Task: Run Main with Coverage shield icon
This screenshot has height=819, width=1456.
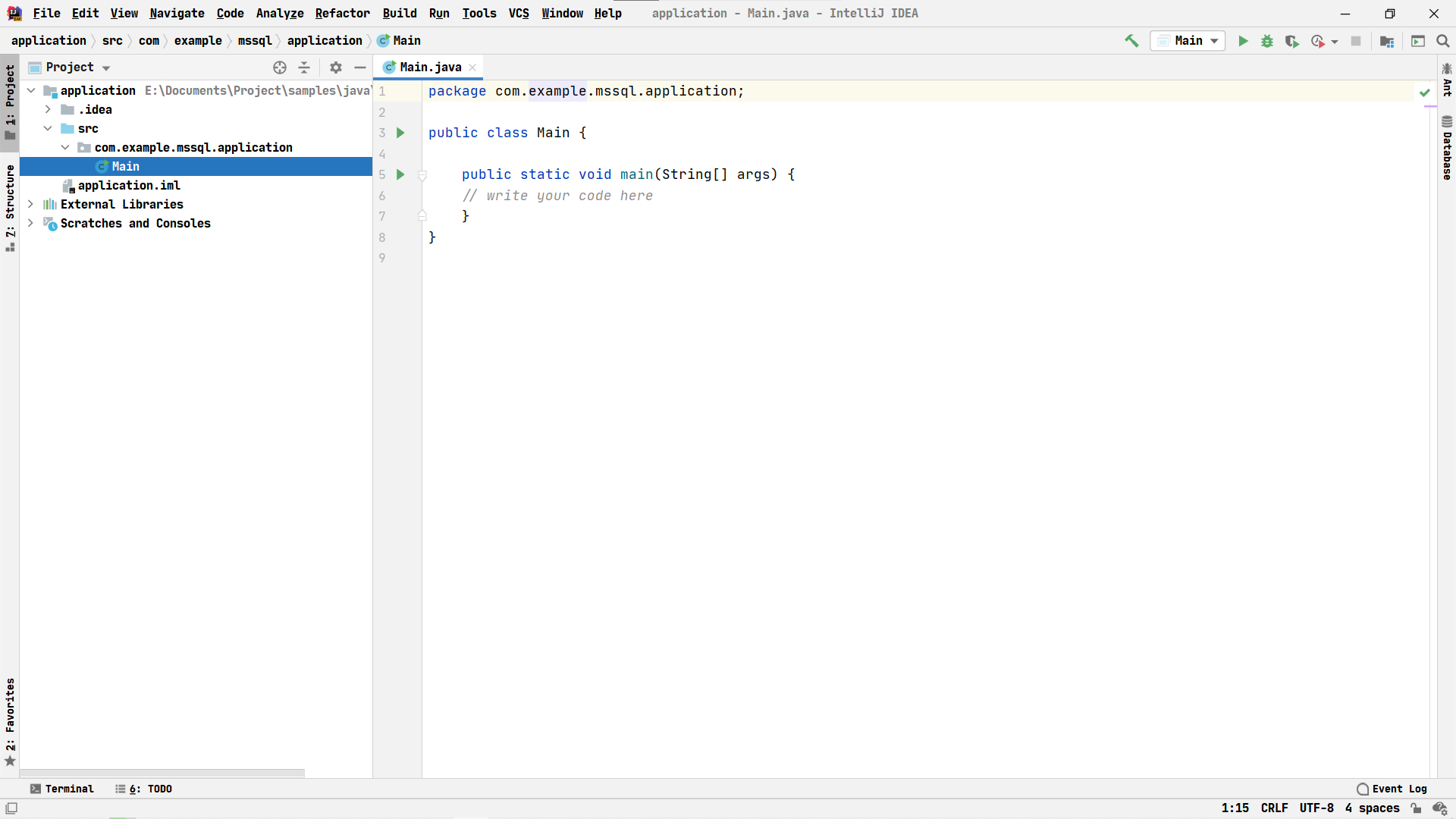Action: 1291,41
